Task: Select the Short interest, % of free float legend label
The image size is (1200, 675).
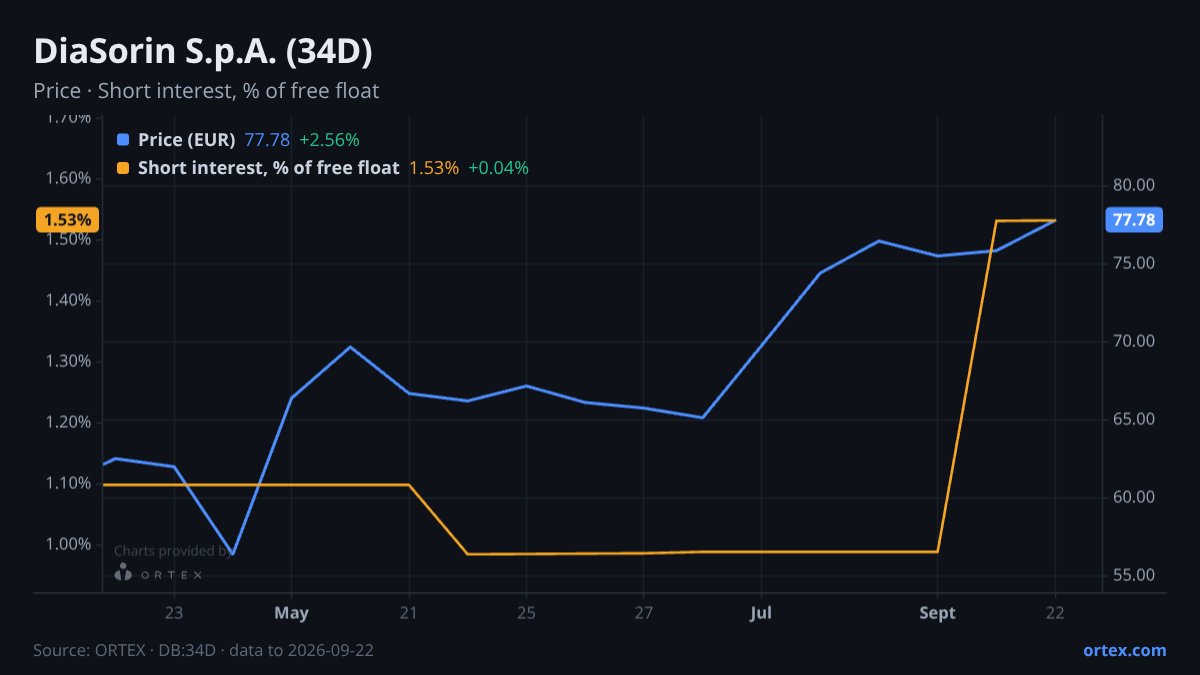Action: point(269,168)
